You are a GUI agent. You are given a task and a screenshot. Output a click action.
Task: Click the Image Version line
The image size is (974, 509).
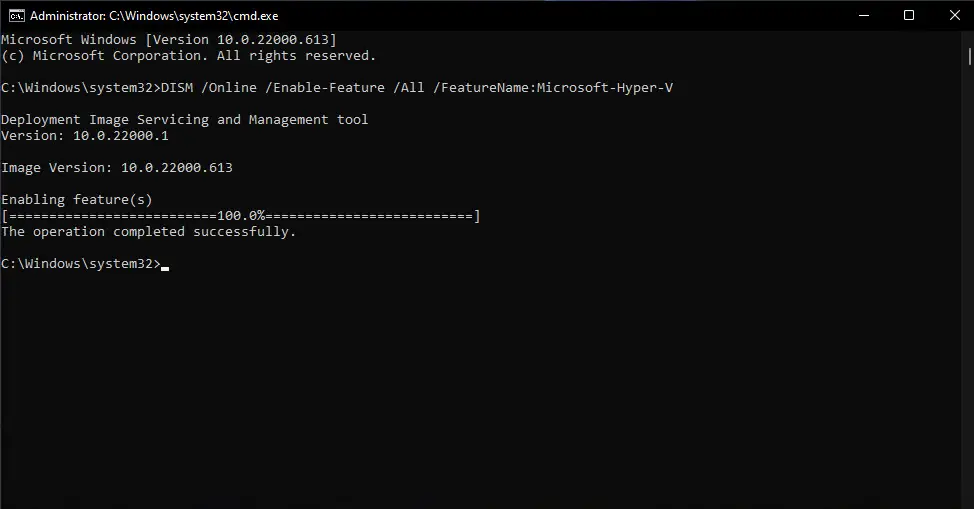coord(117,168)
